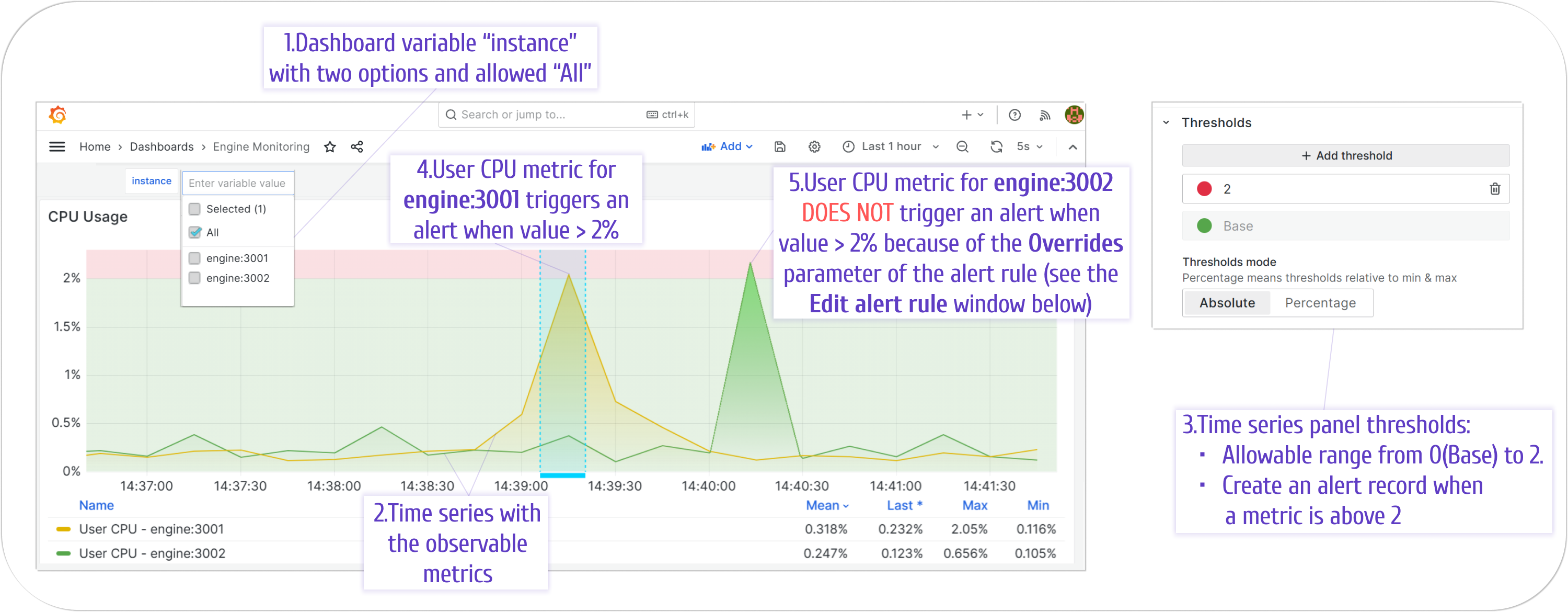Click the Add threshold button
Screen dimensions: 1568x612
[1345, 155]
